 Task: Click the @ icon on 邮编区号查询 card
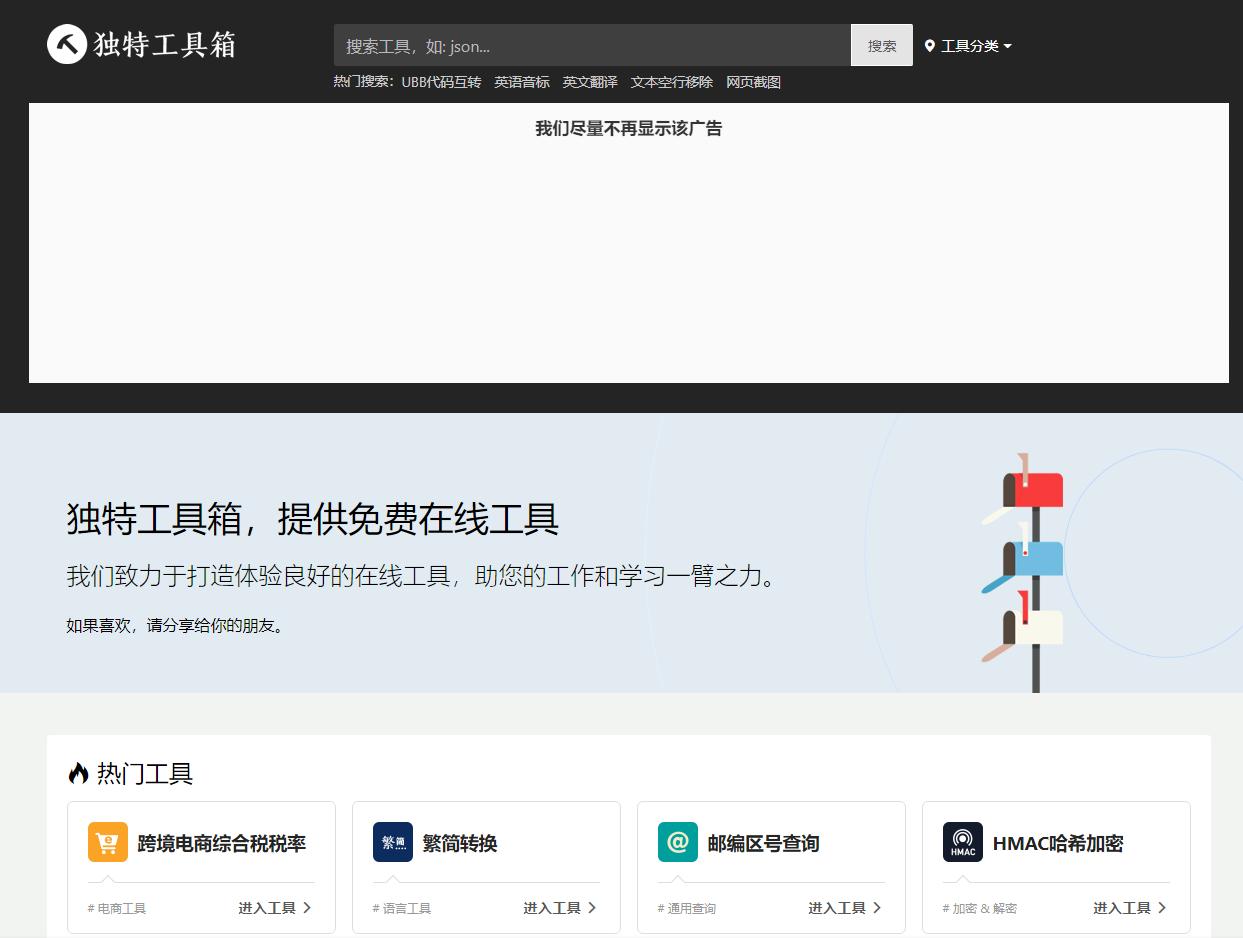pos(678,842)
